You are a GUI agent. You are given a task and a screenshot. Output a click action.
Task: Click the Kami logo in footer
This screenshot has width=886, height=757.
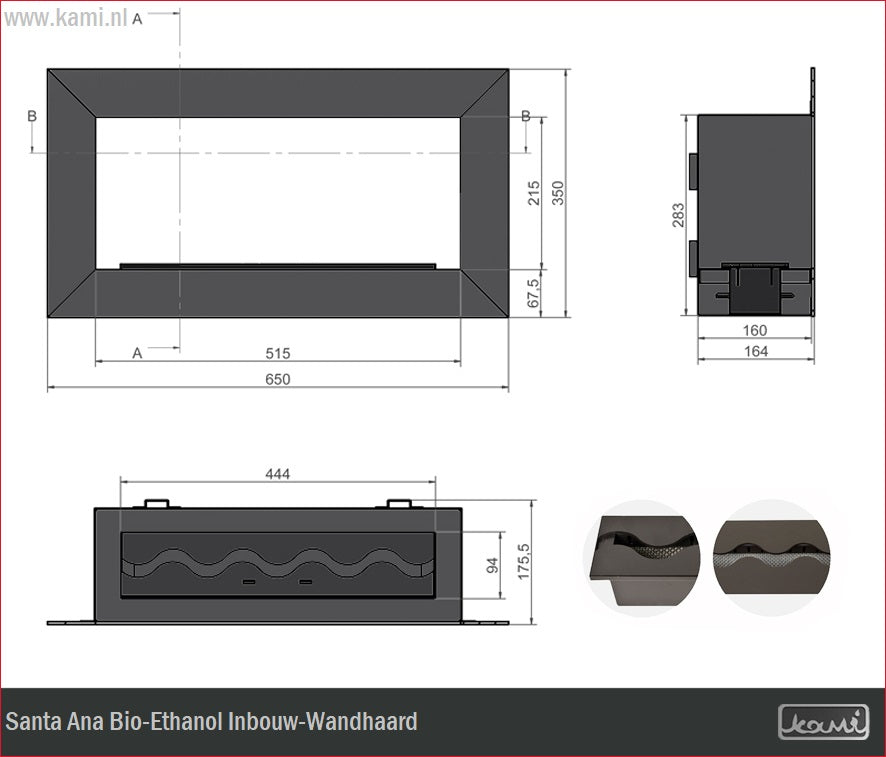pyautogui.click(x=823, y=721)
